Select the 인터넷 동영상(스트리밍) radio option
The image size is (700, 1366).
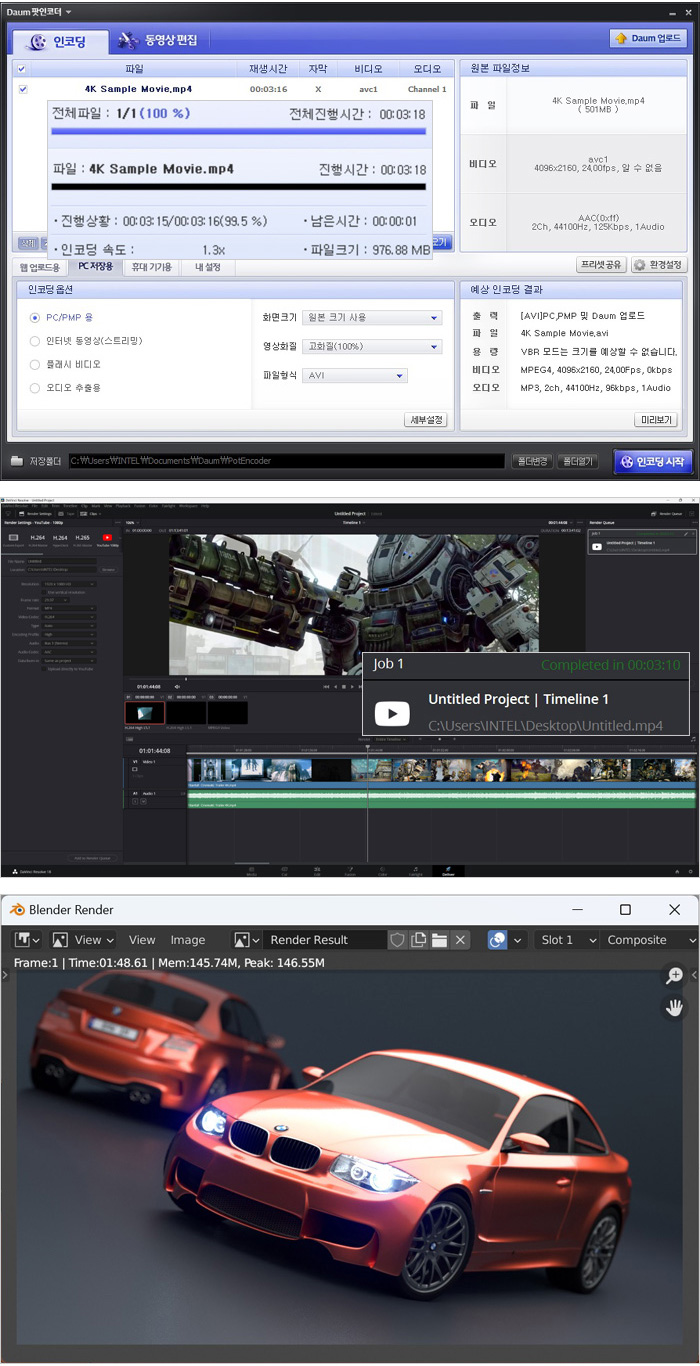[36, 341]
